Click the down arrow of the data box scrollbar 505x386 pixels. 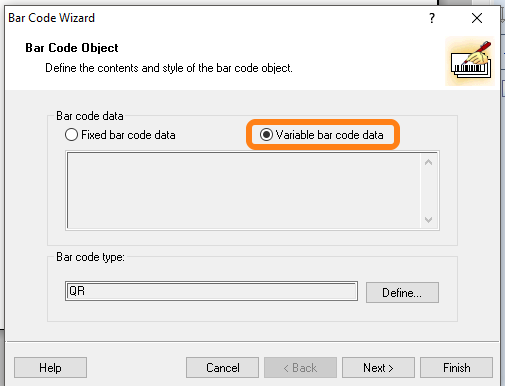(x=429, y=220)
